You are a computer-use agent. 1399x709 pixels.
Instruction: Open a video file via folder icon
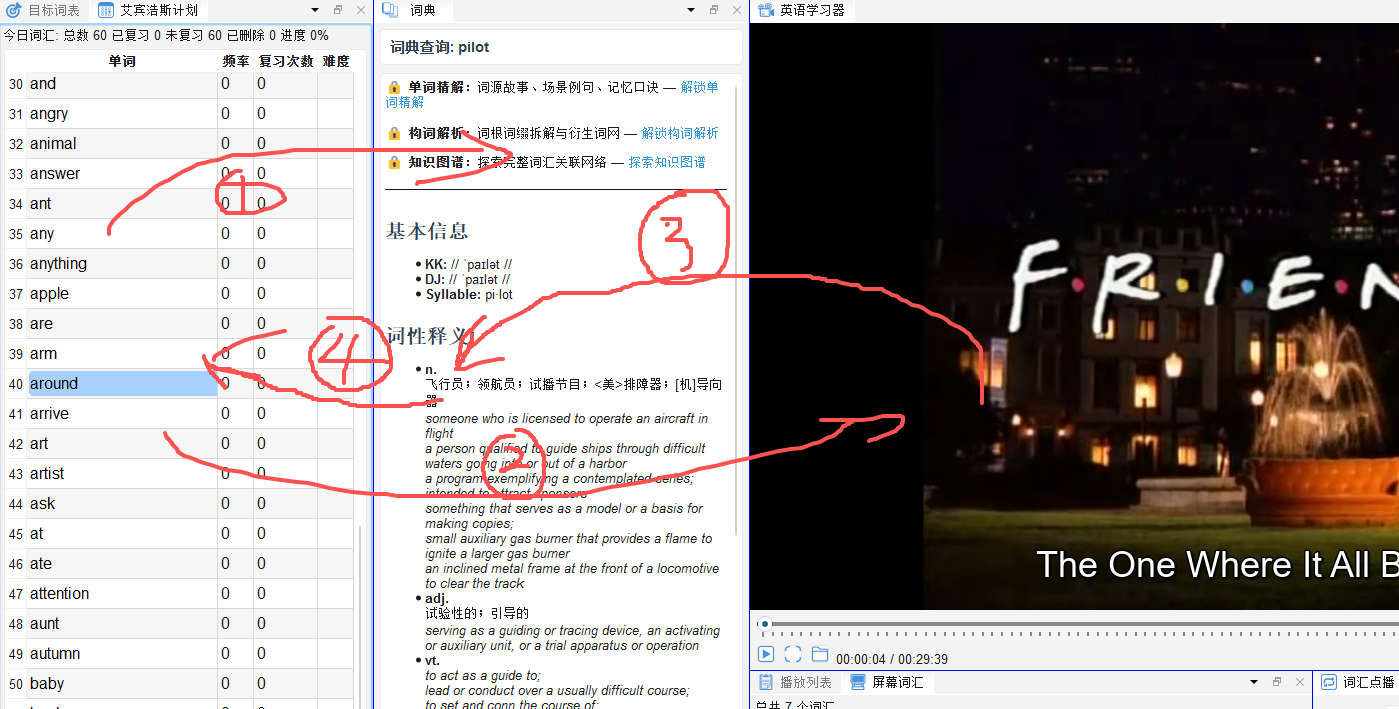point(820,654)
